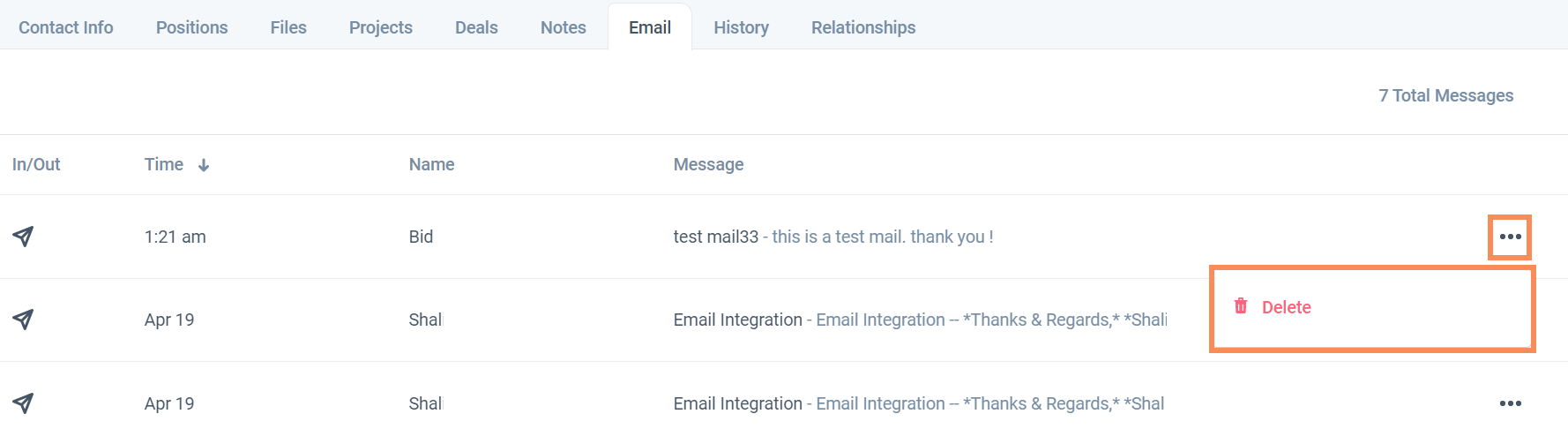
Task: Click the sent icon on the last Apr 19 row
Action: (24, 403)
